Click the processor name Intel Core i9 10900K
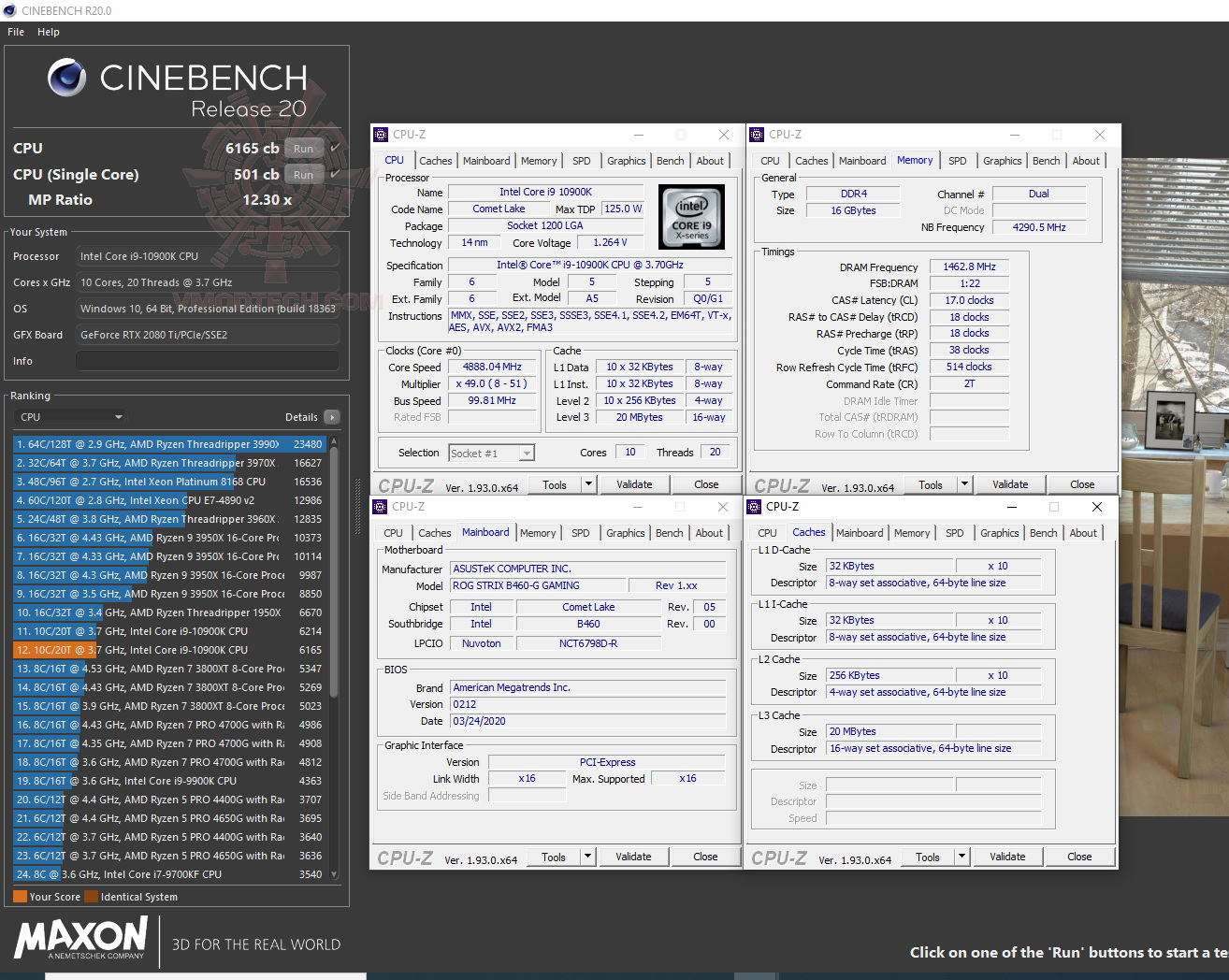1229x980 pixels. pyautogui.click(x=546, y=192)
